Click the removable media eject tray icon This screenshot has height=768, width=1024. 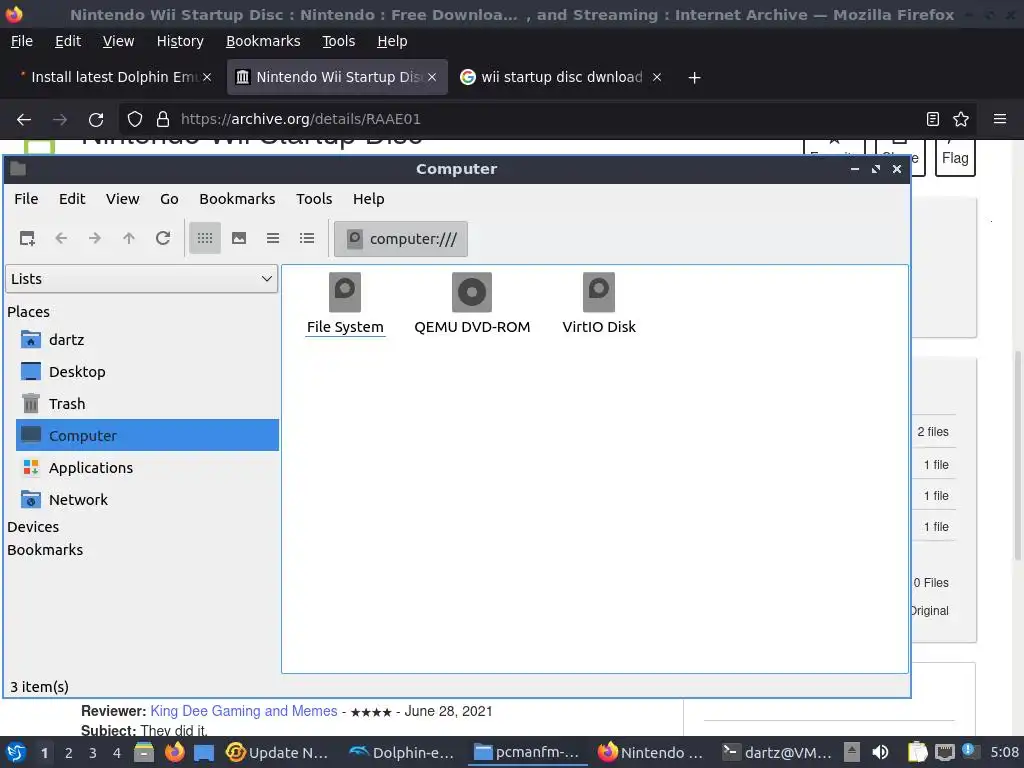(x=852, y=752)
